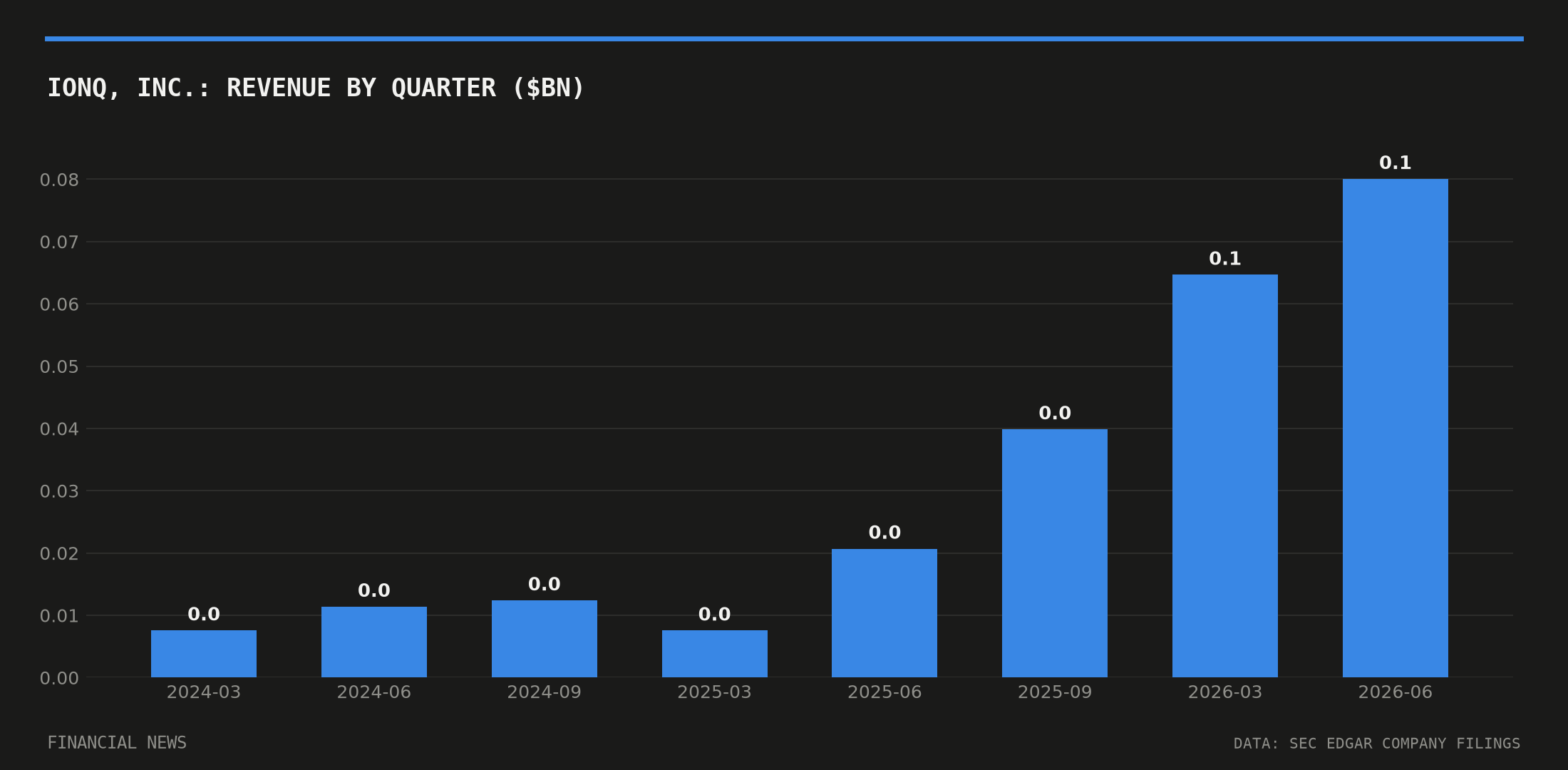Screen dimensions: 1568x770
Task: Click the x-axis label '2024-06'
Action: [x=374, y=692]
